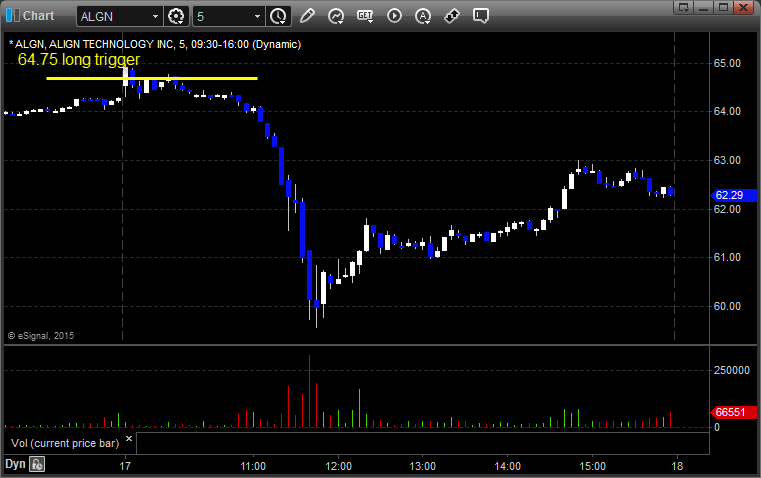
Task: Open the alerts A icon menu
Action: click(x=423, y=16)
